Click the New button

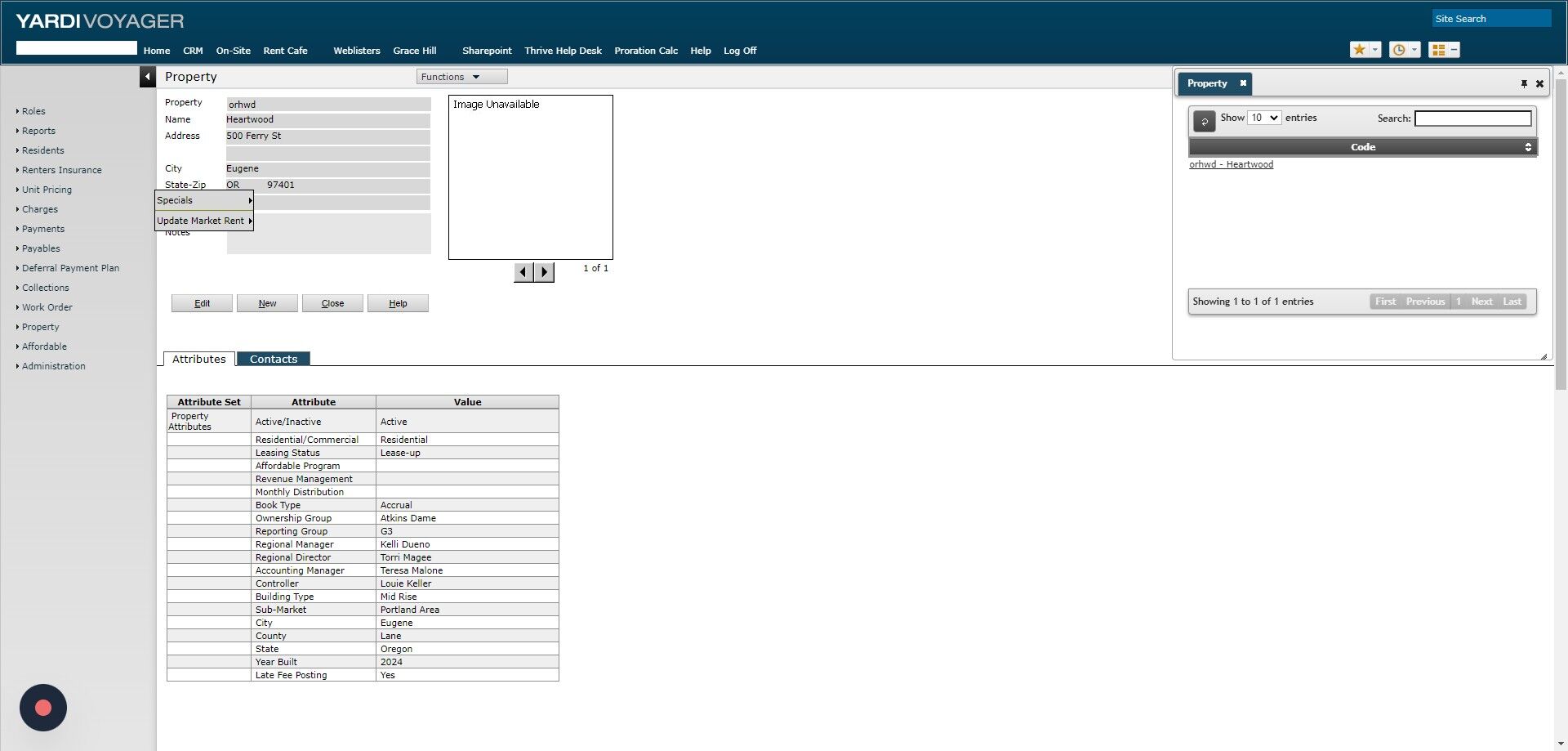(x=267, y=303)
